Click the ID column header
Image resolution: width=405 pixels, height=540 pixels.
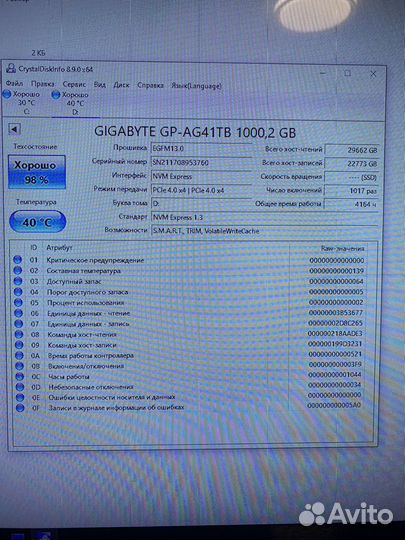[33, 247]
